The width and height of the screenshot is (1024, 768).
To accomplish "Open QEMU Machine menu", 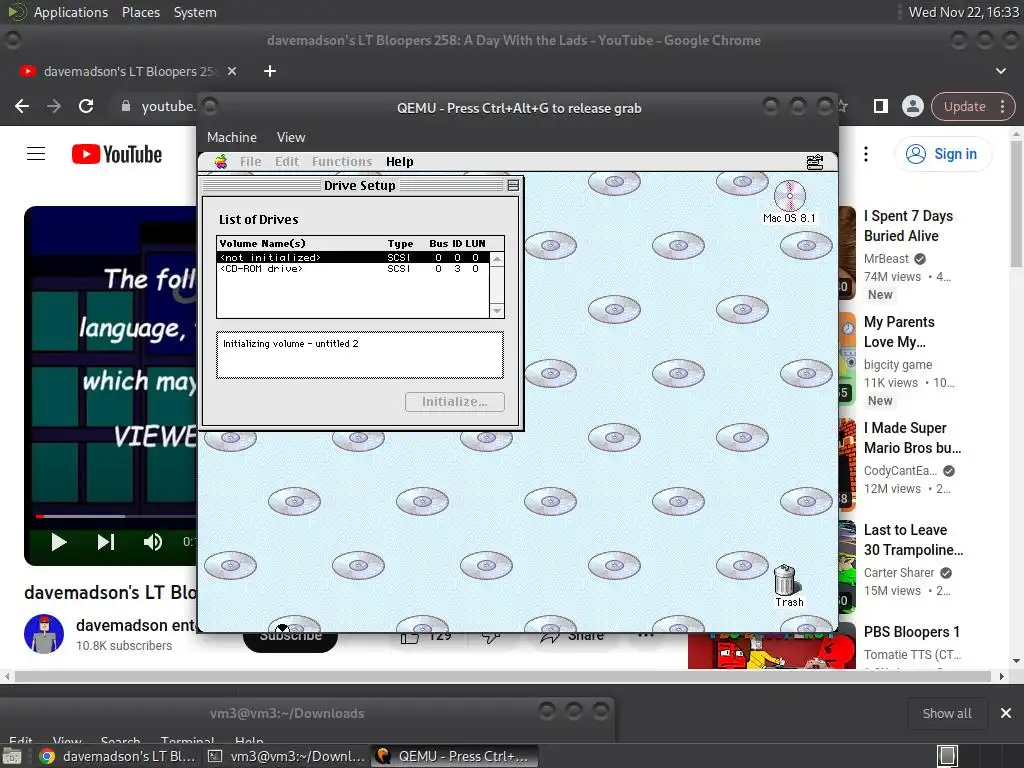I will [x=232, y=137].
